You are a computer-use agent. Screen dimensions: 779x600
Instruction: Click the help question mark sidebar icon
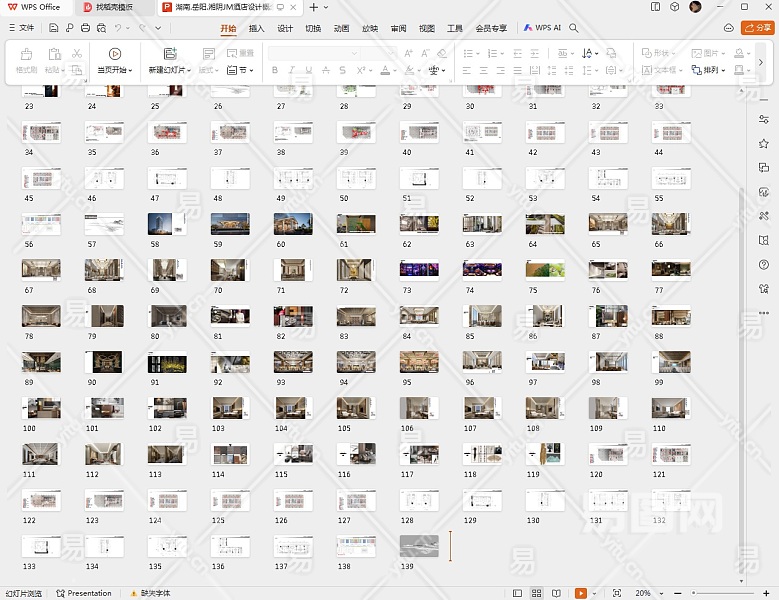764,264
